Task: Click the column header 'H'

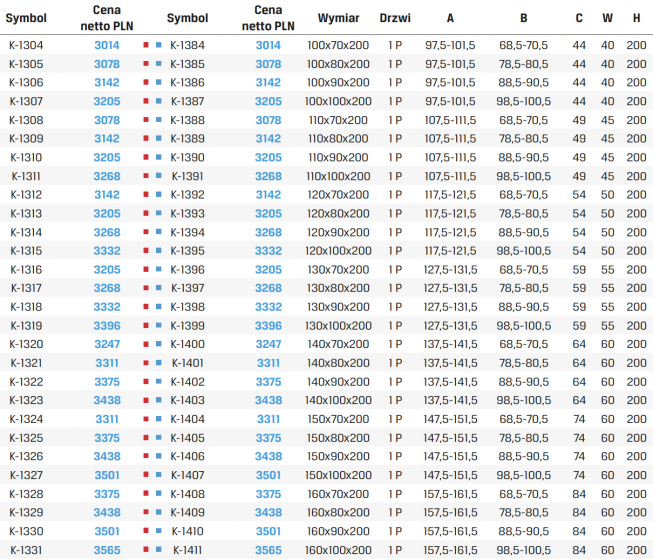Action: [636, 18]
